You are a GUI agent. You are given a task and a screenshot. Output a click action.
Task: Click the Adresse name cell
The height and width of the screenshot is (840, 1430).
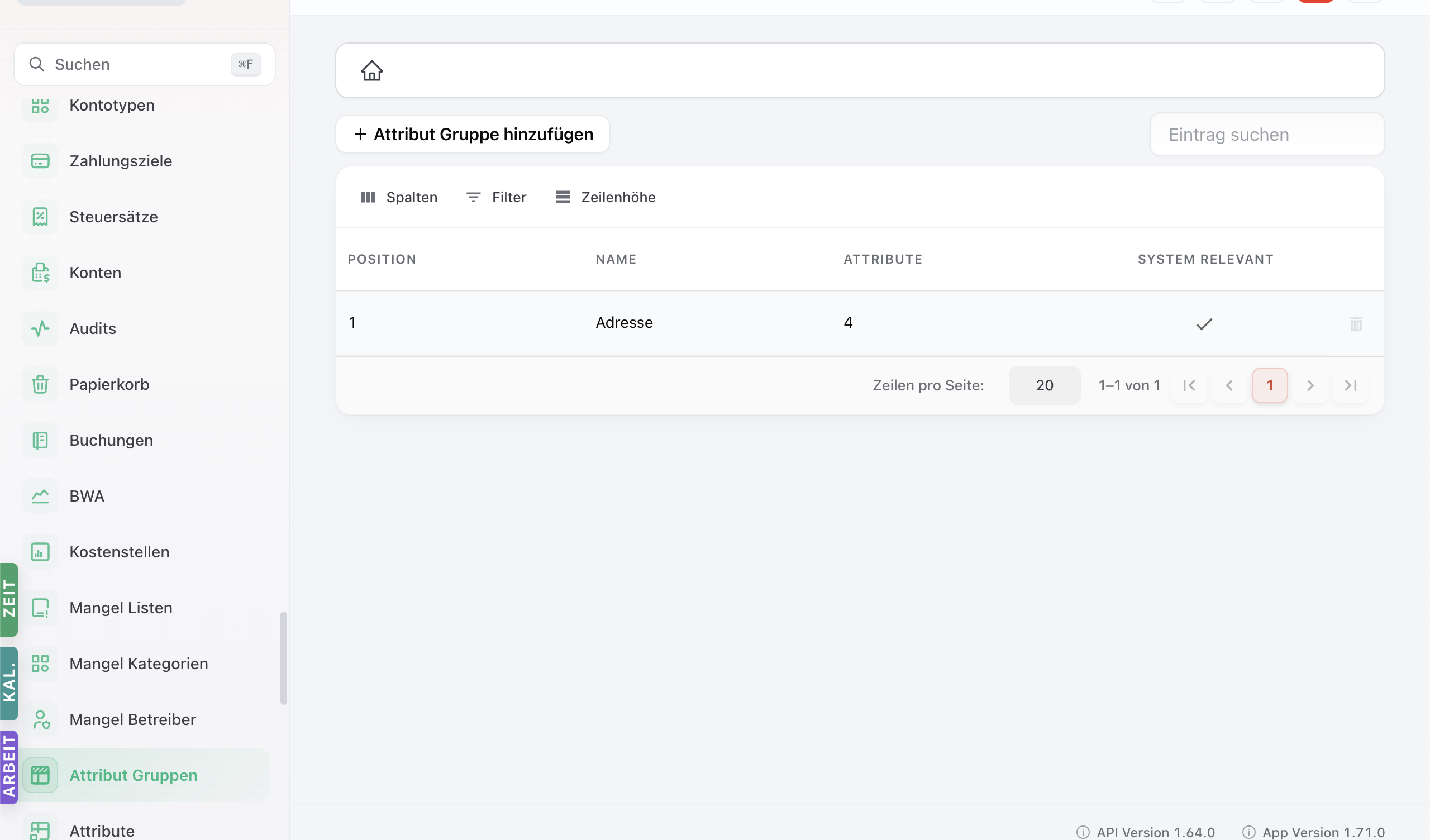tap(624, 323)
